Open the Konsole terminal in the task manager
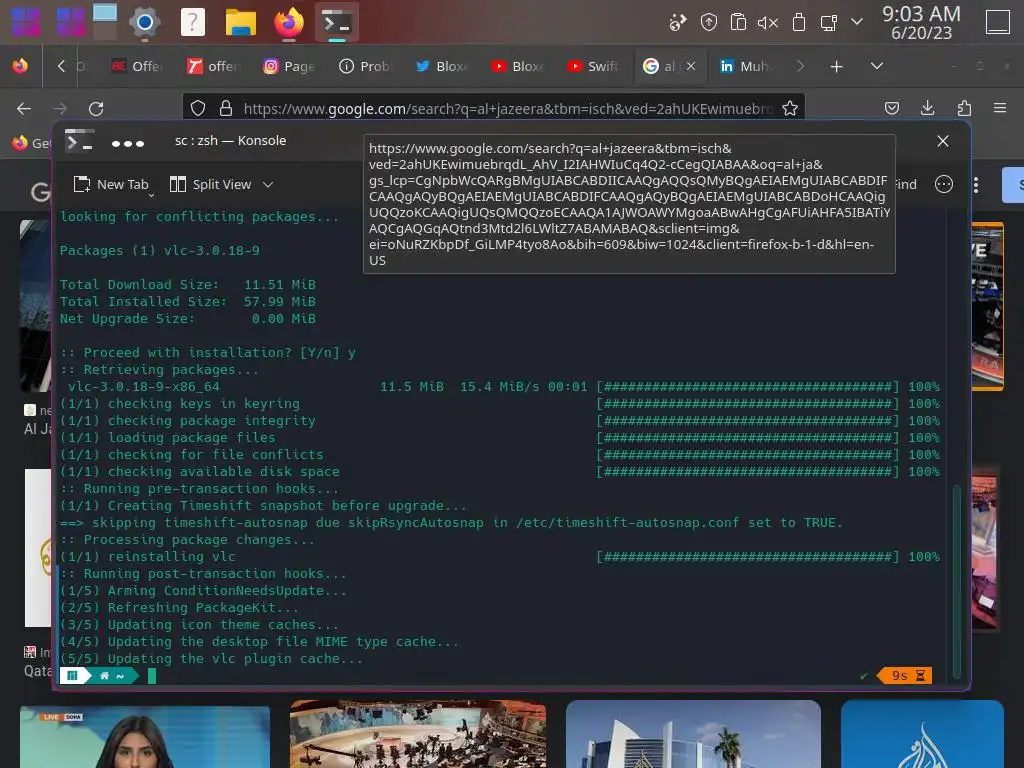 pyautogui.click(x=337, y=23)
